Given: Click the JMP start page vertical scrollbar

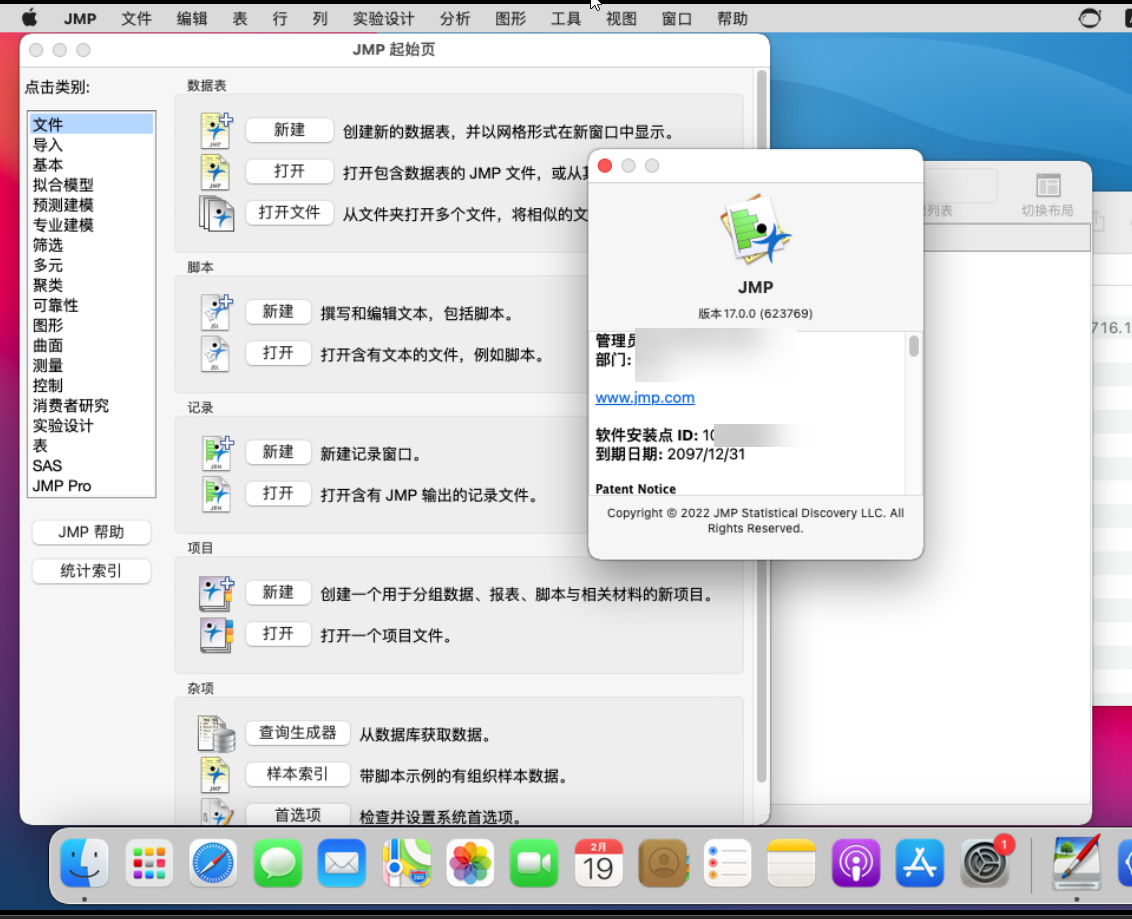Looking at the screenshot, I should pyautogui.click(x=761, y=426).
